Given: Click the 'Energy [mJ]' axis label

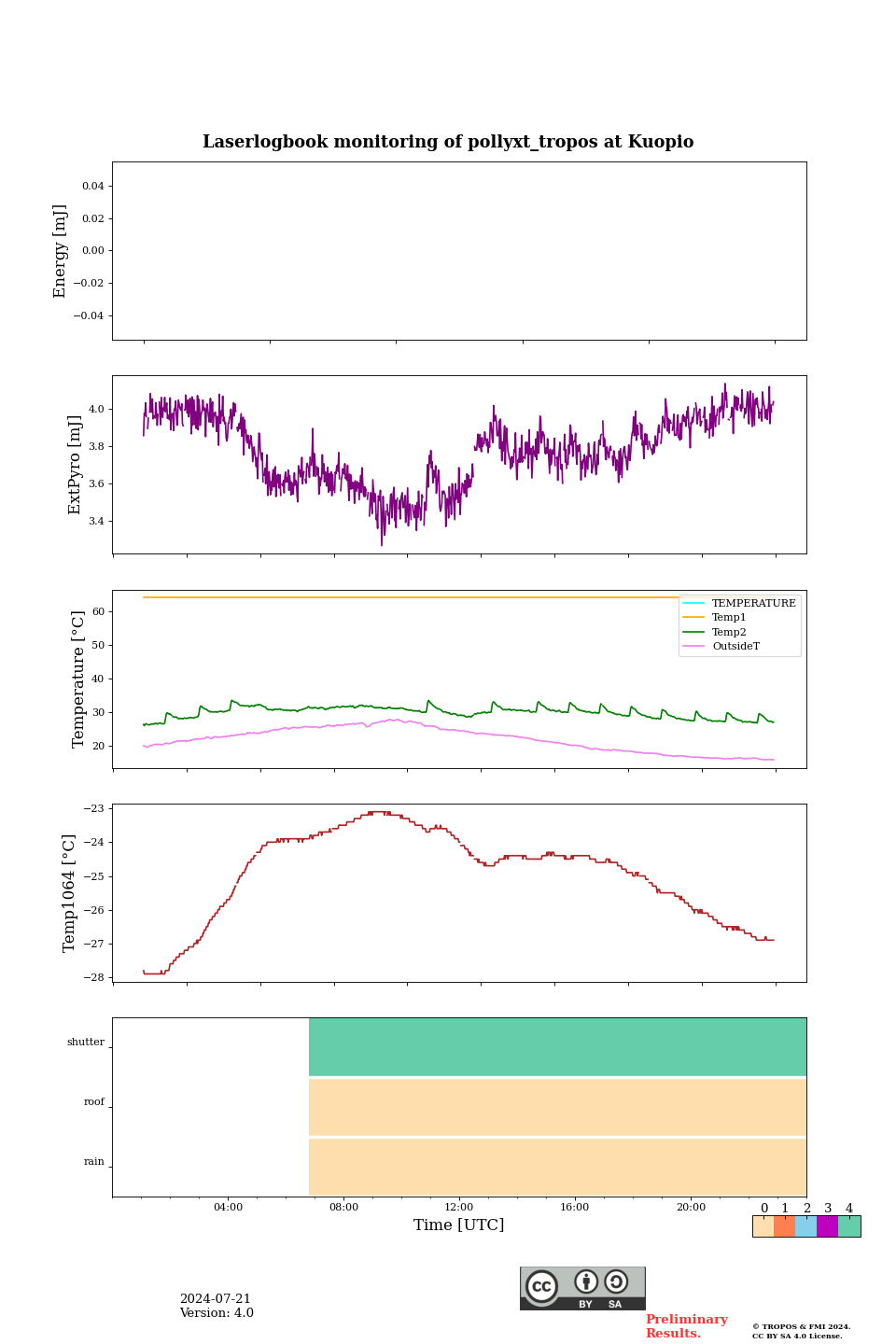Looking at the screenshot, I should coord(61,251).
